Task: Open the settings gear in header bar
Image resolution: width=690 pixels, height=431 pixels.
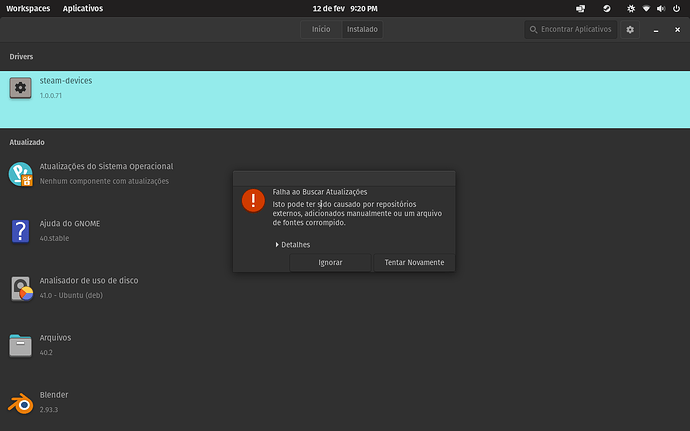Action: 630,29
